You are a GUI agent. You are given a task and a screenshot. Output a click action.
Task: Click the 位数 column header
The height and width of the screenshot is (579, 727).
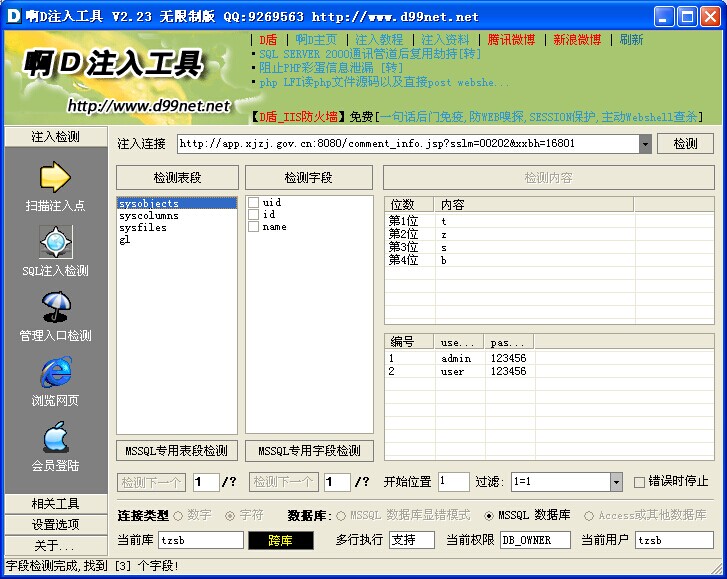(x=409, y=204)
